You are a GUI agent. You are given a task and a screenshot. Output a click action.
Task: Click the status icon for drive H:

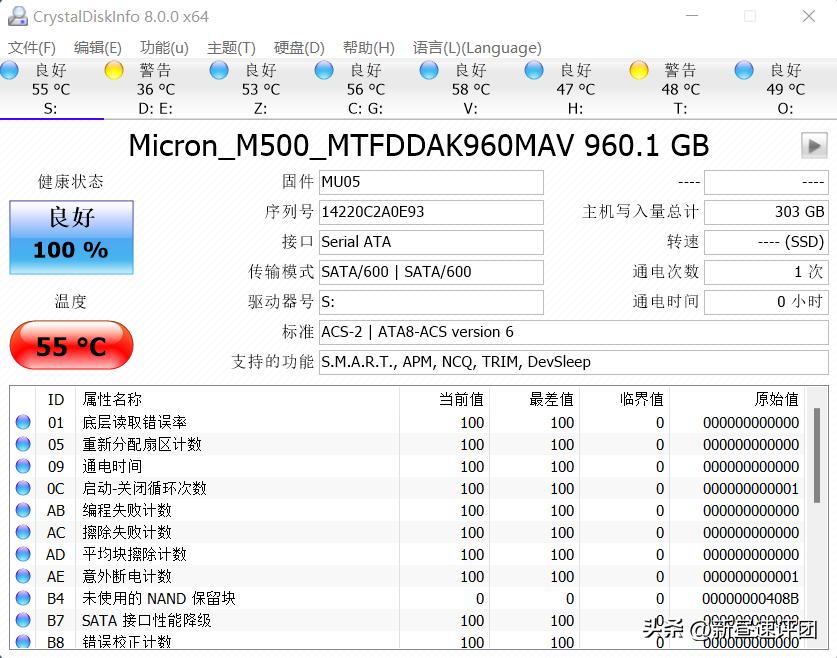click(x=533, y=70)
